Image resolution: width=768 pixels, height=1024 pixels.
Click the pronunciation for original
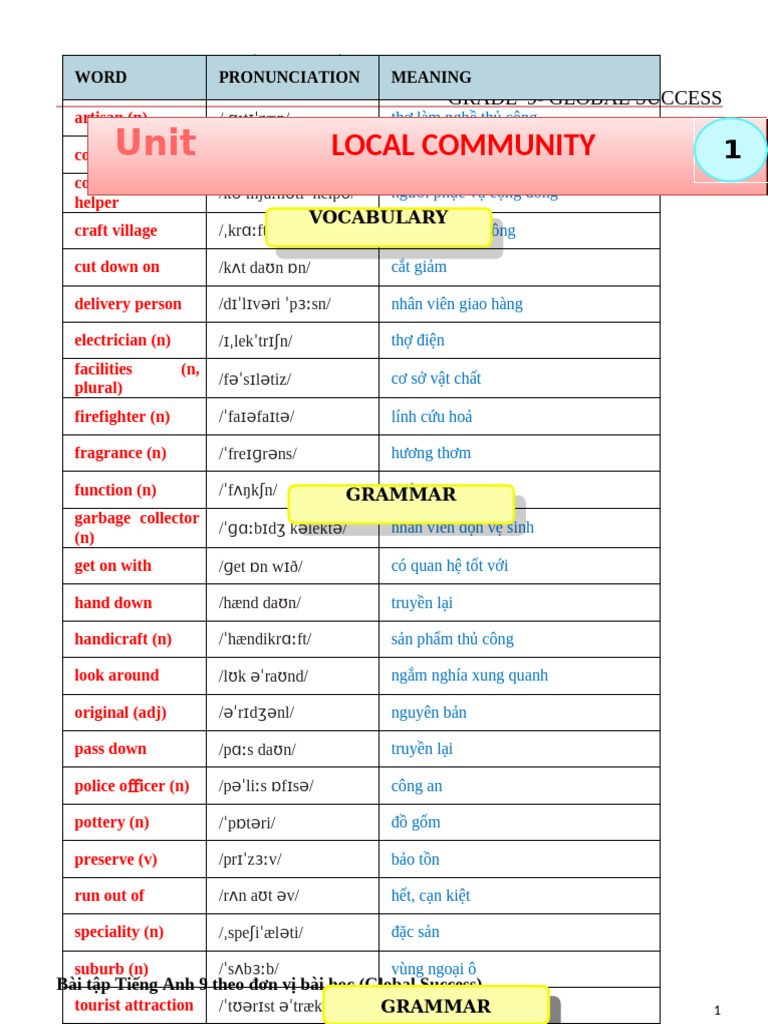257,712
